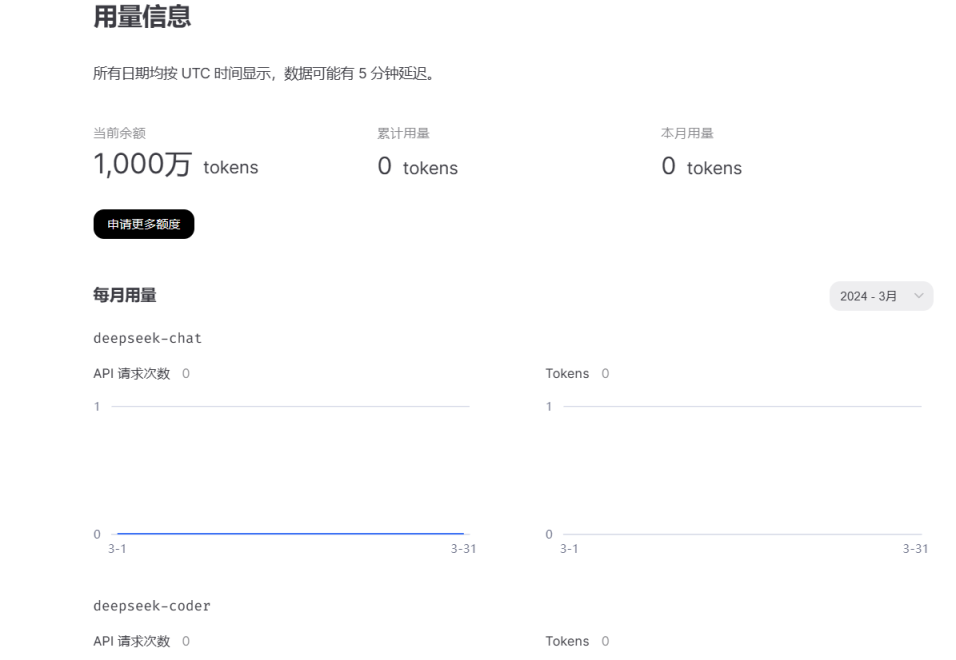Click API 请求次数 label under deepseek-chat
The image size is (956, 660).
tap(131, 373)
